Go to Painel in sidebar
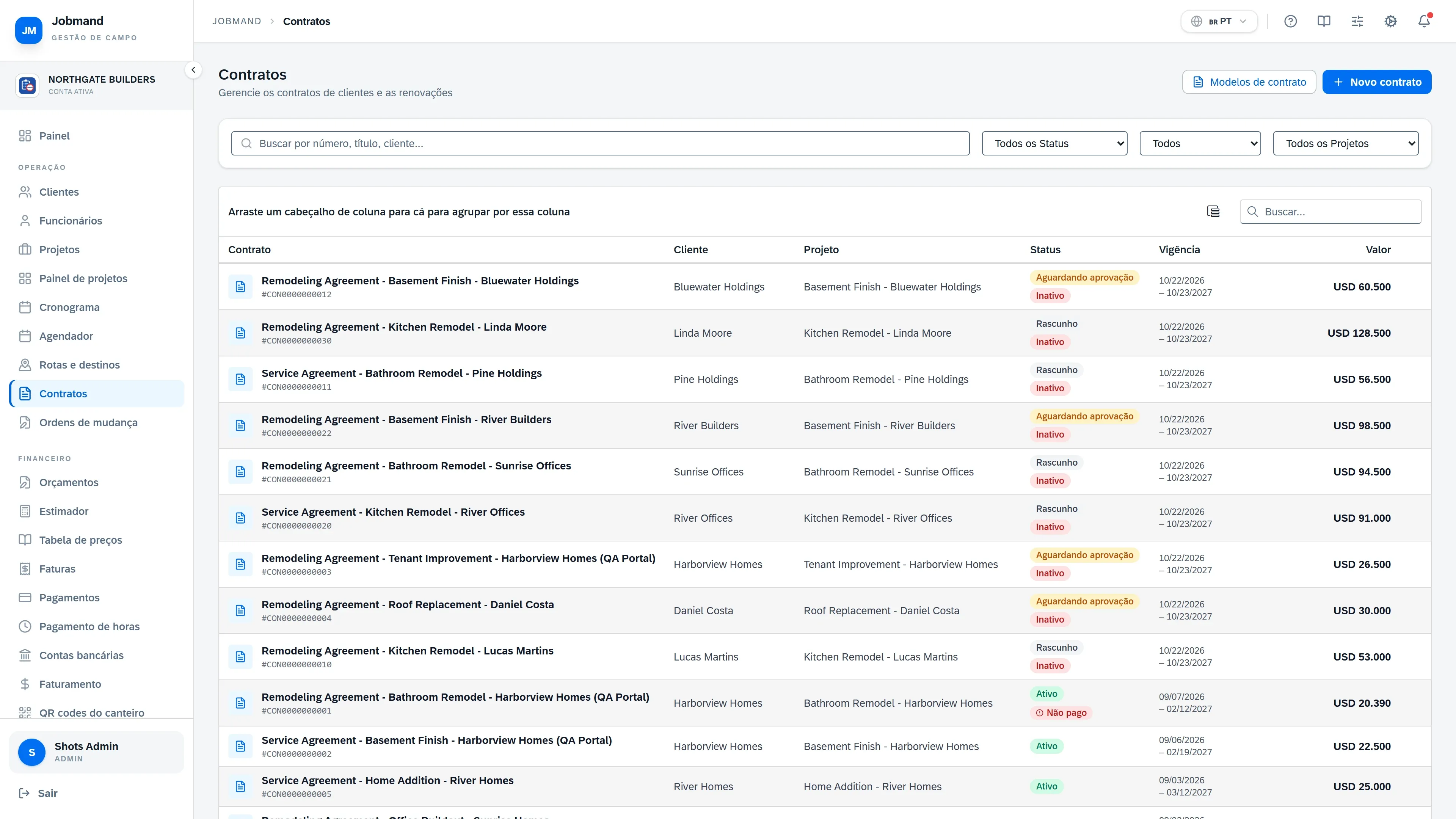The height and width of the screenshot is (819, 1456). pos(97,136)
